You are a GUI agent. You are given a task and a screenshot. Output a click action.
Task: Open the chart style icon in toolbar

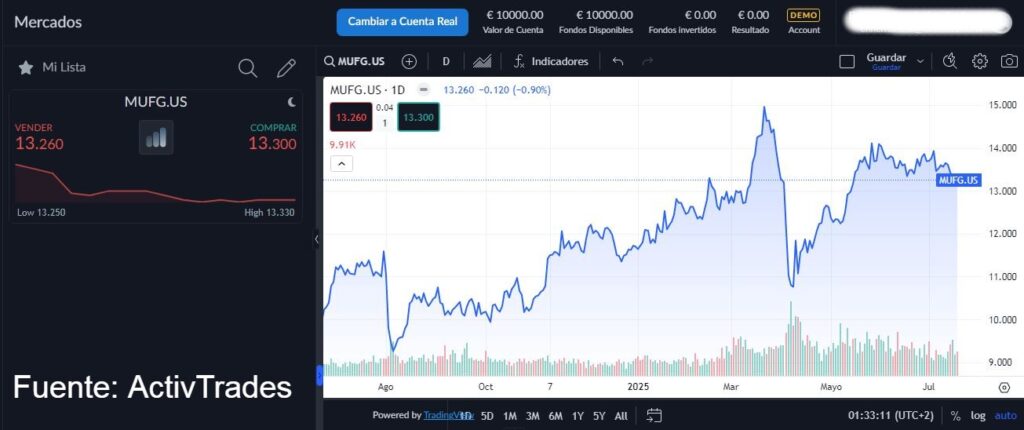(x=482, y=61)
